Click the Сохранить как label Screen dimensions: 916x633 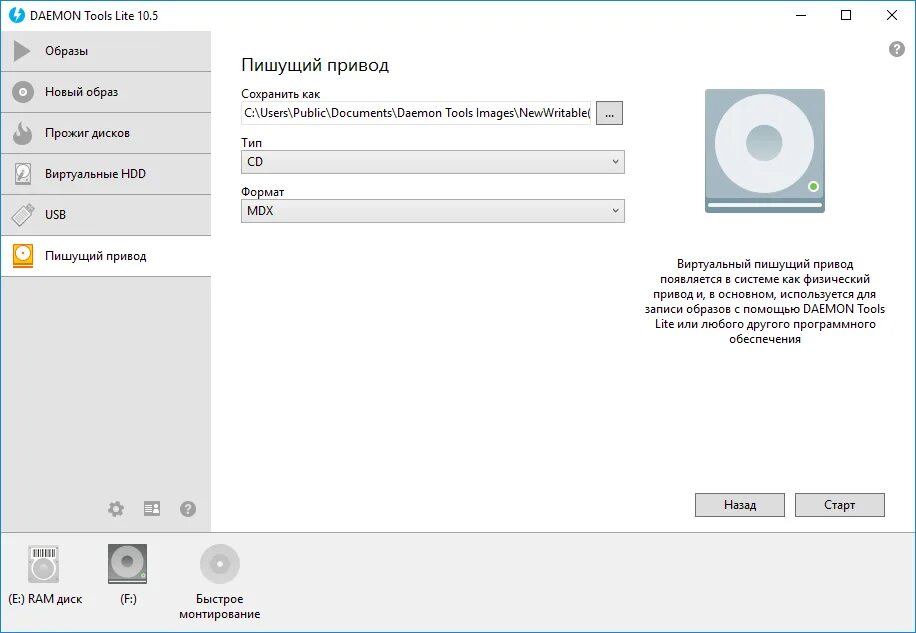pyautogui.click(x=280, y=94)
